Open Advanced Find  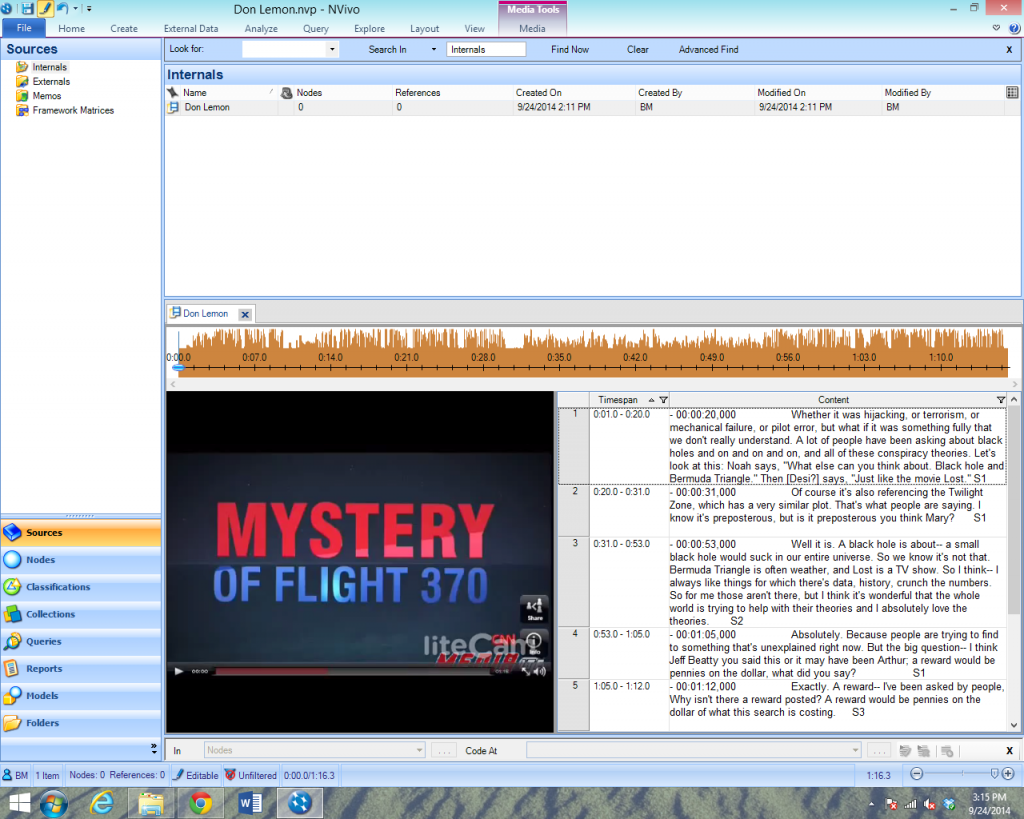click(709, 50)
